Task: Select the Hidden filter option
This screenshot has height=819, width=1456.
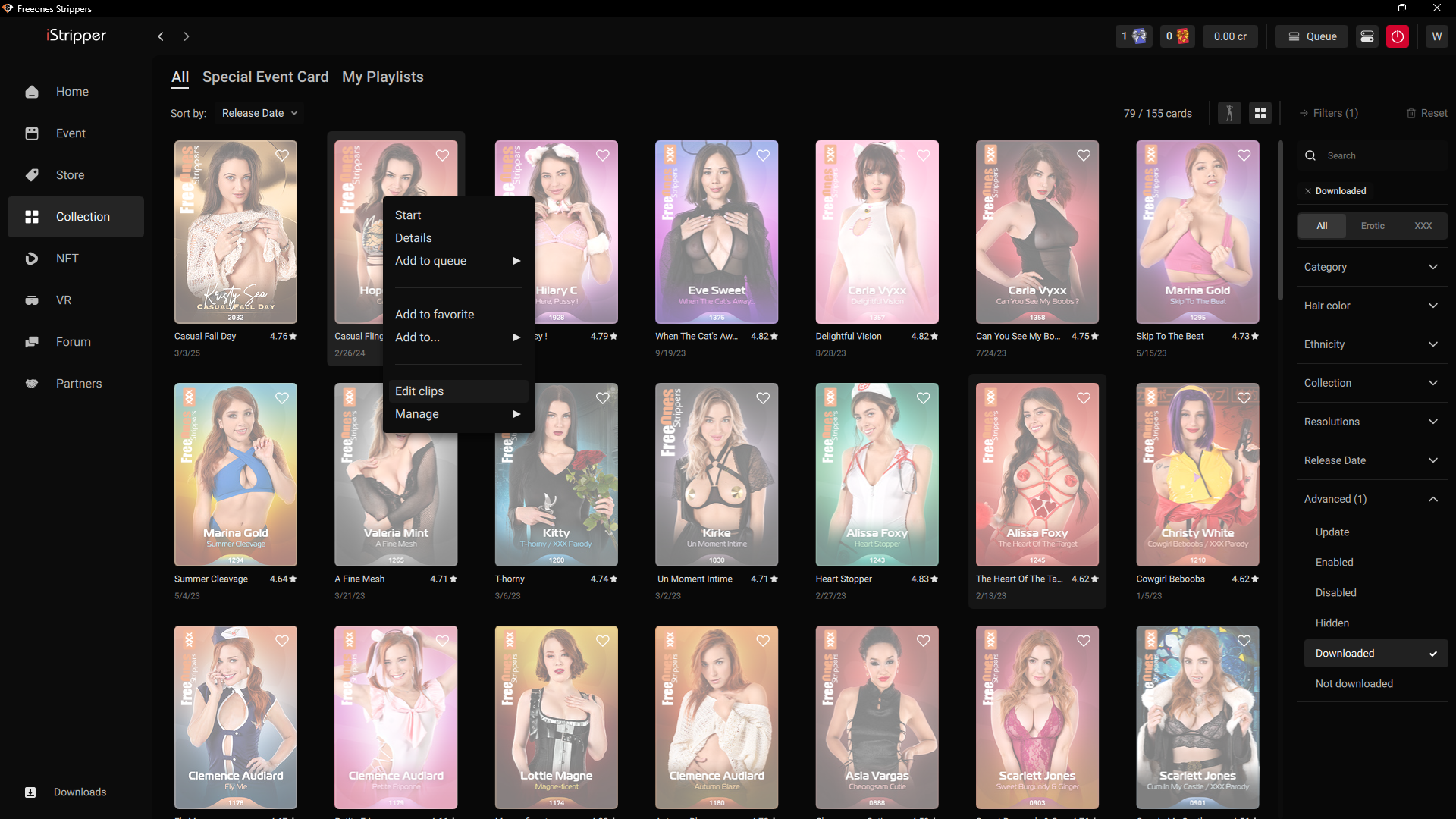Action: [x=1376, y=623]
